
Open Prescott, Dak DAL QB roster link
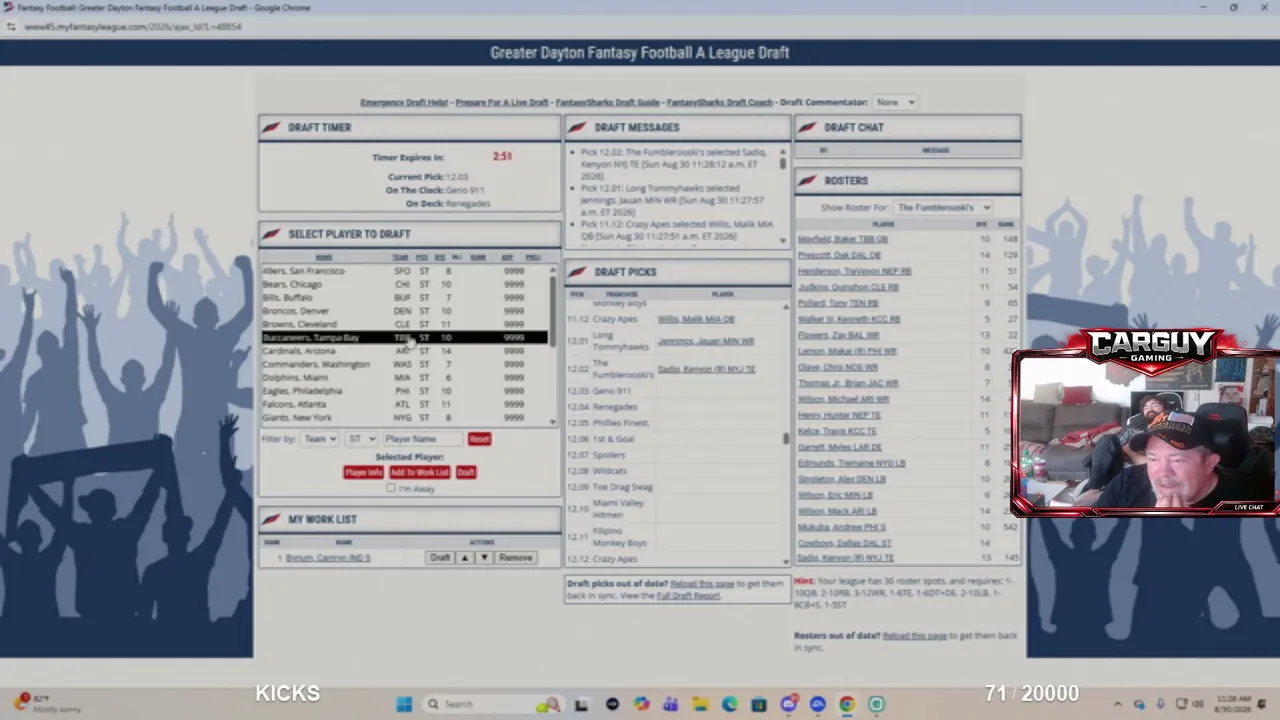coord(839,255)
